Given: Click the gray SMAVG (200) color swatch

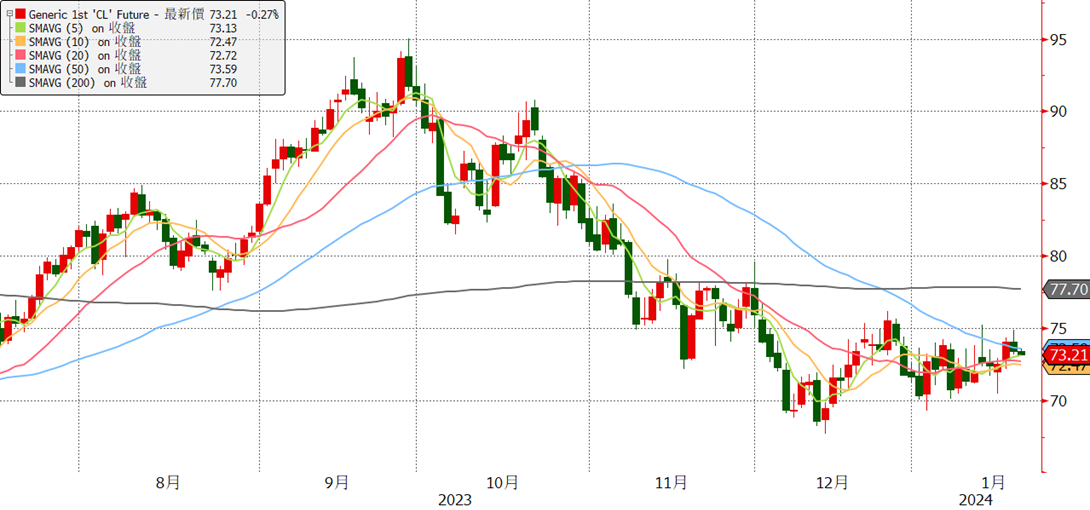Looking at the screenshot, I should [19, 83].
